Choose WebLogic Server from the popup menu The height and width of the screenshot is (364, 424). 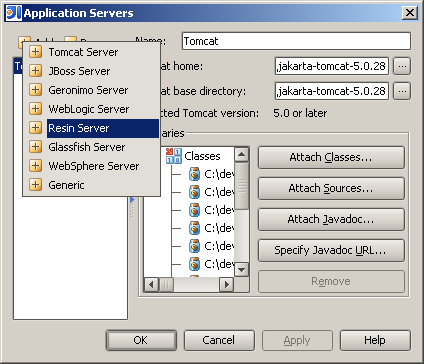coord(92,109)
